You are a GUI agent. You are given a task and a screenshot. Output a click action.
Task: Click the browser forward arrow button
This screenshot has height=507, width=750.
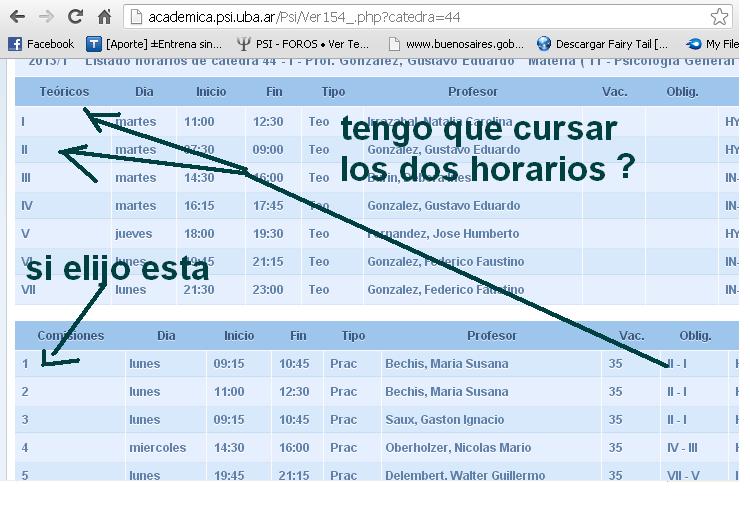46,17
